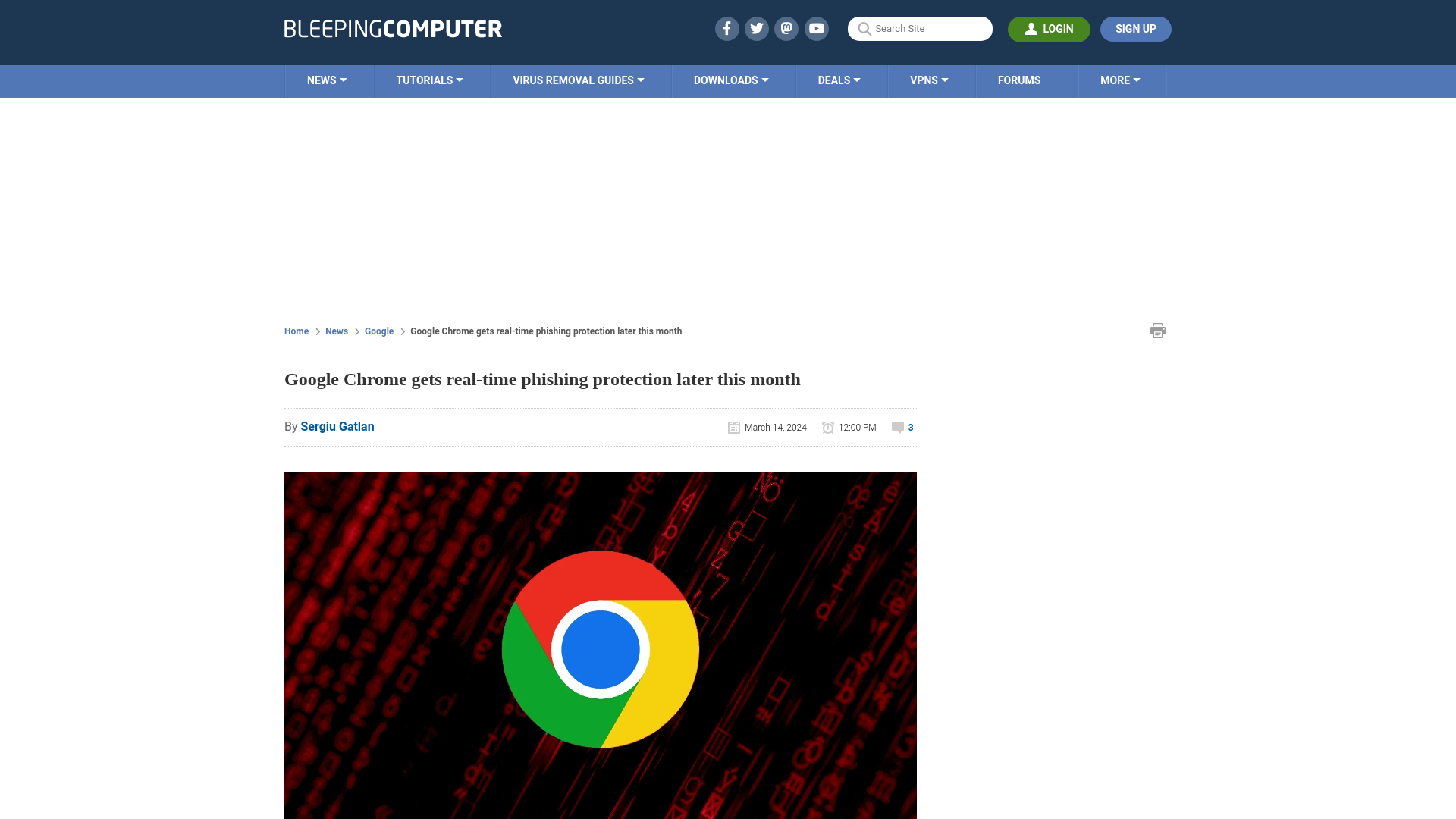The width and height of the screenshot is (1456, 819).
Task: Expand the TUTORIALS dropdown menu
Action: 429,80
